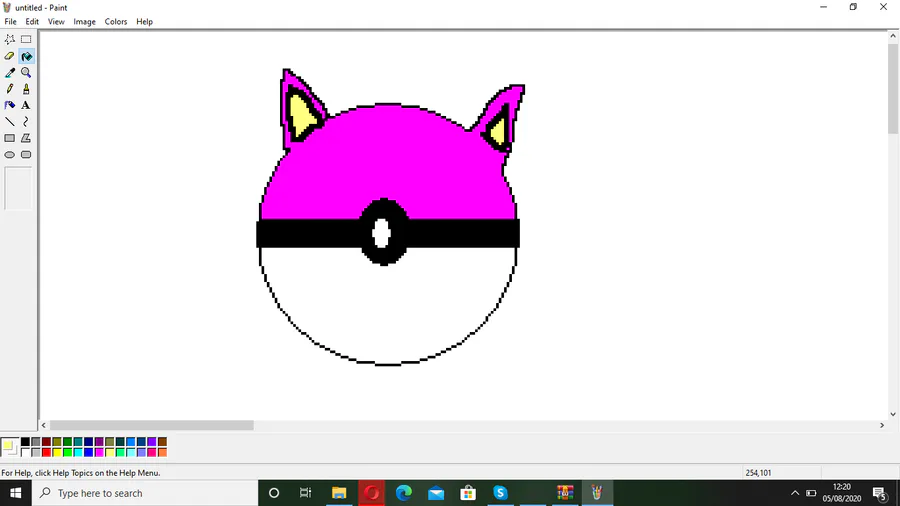The width and height of the screenshot is (900, 506).
Task: Pick the dark red maroon swatch
Action: point(46,442)
